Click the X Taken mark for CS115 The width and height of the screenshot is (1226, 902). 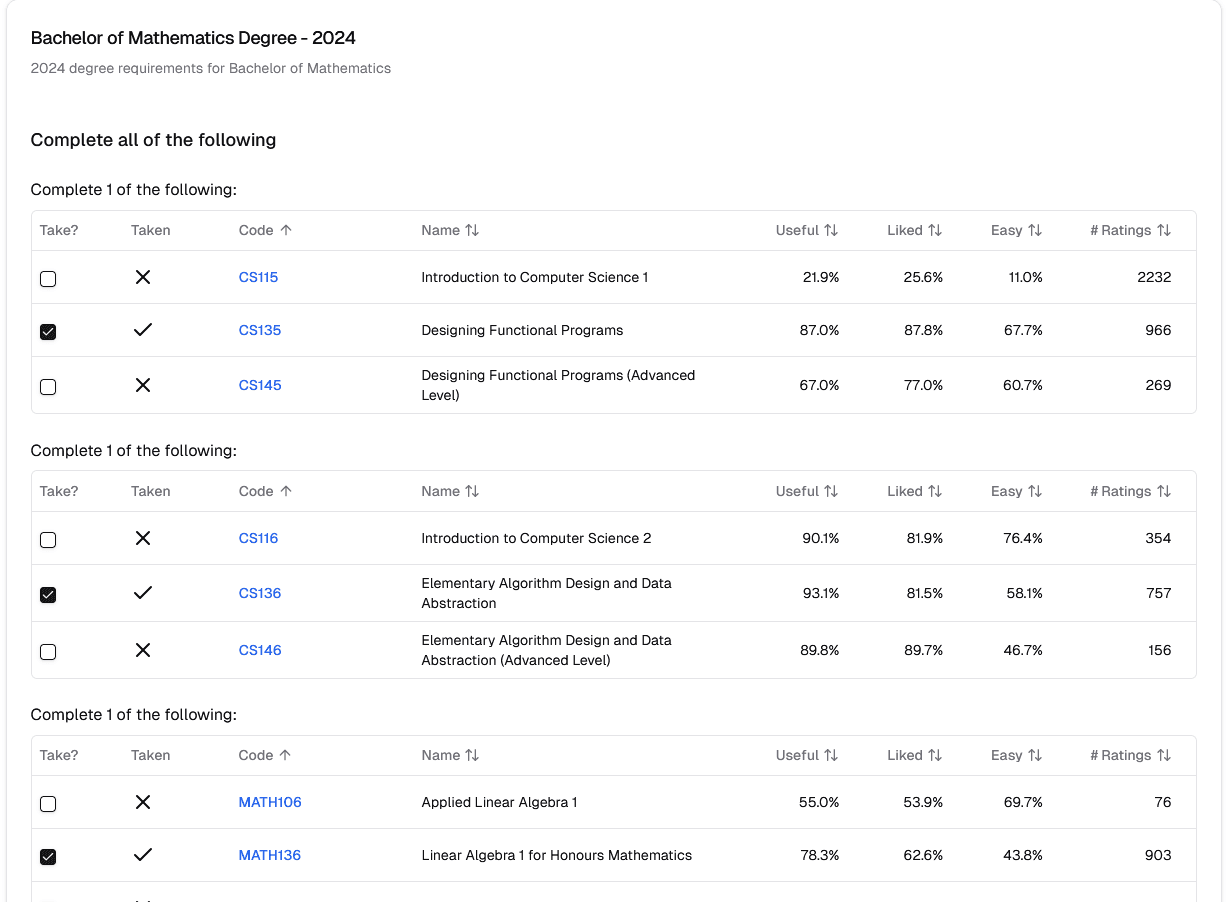(x=142, y=277)
